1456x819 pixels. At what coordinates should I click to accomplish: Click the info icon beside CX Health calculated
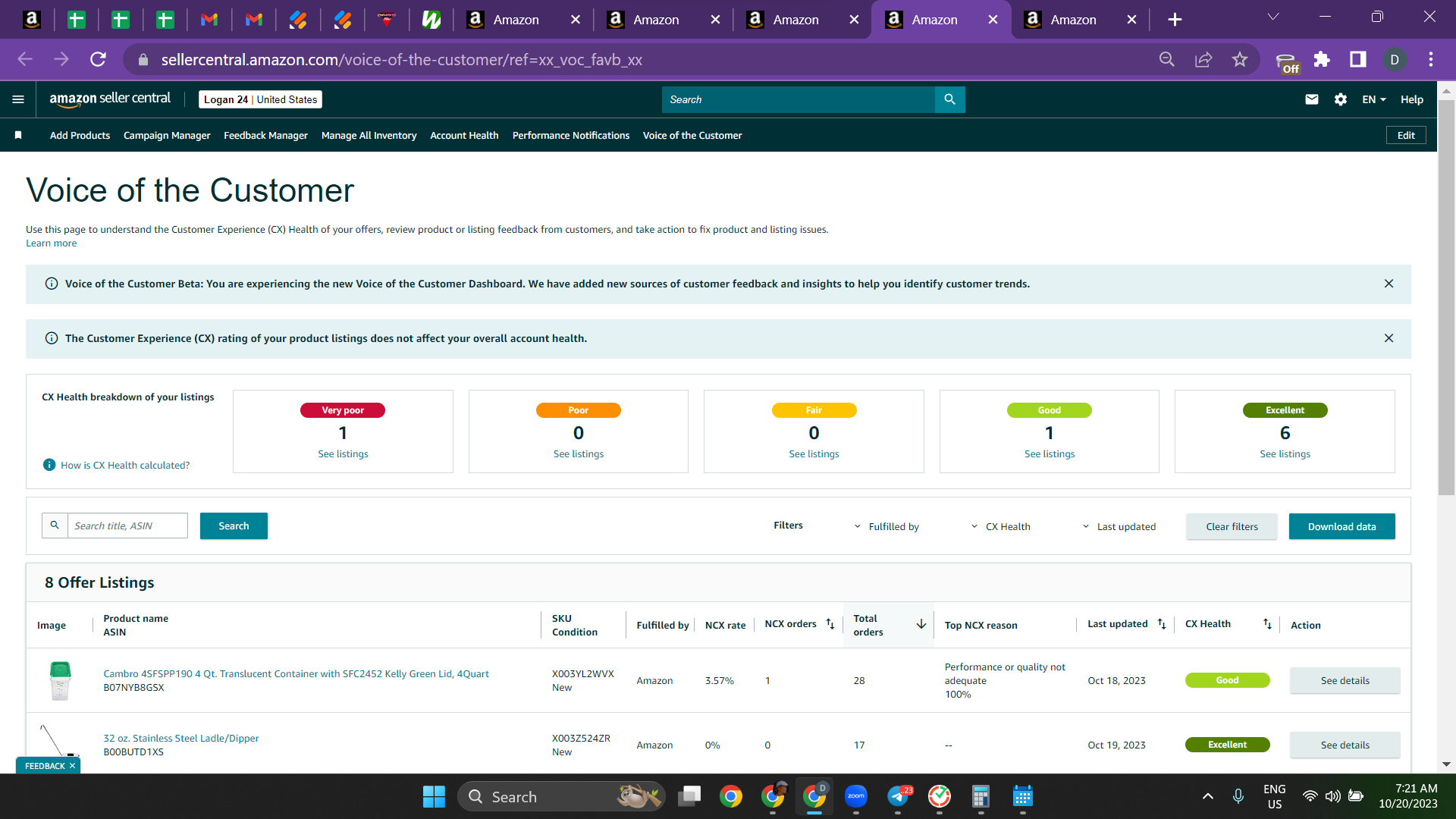[49, 465]
